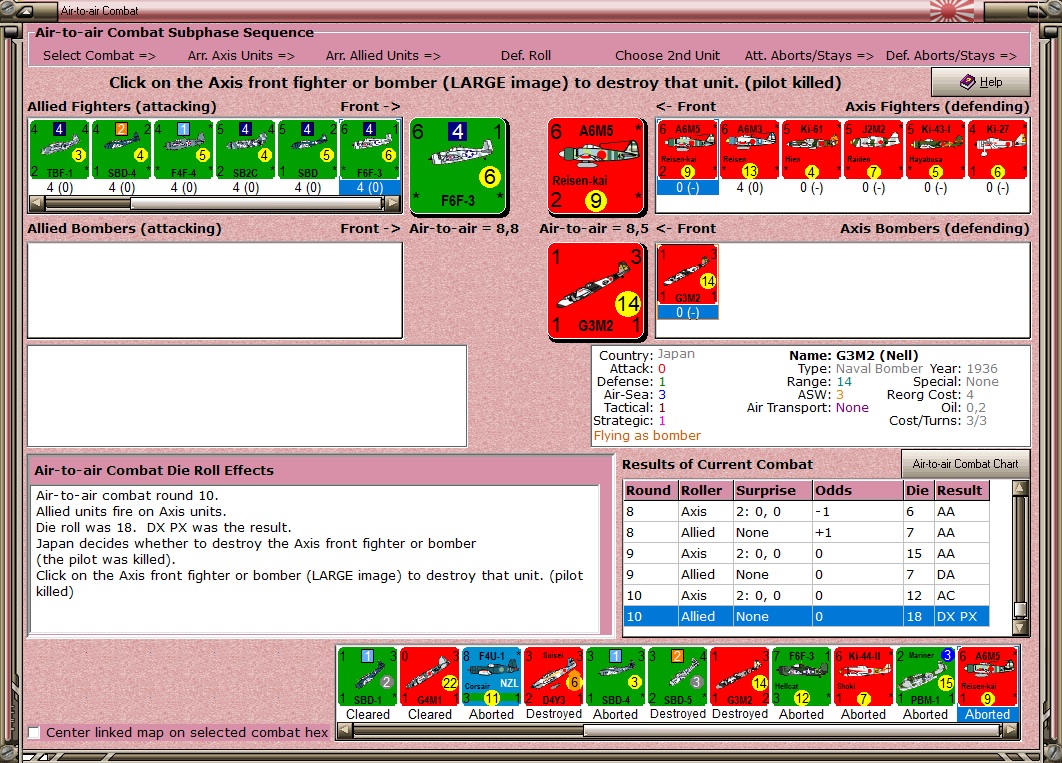Click the Odds column header
The image size is (1062, 763).
point(857,490)
